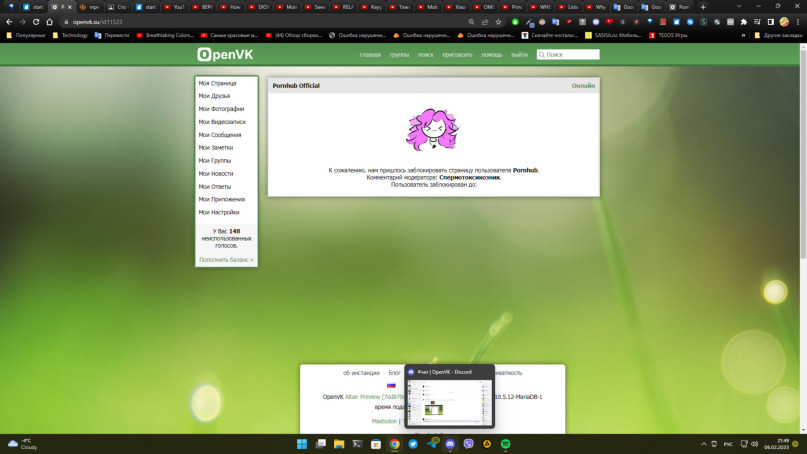The width and height of the screenshot is (807, 454).
Task: Open a new browser tab with plus button
Action: [x=703, y=7]
